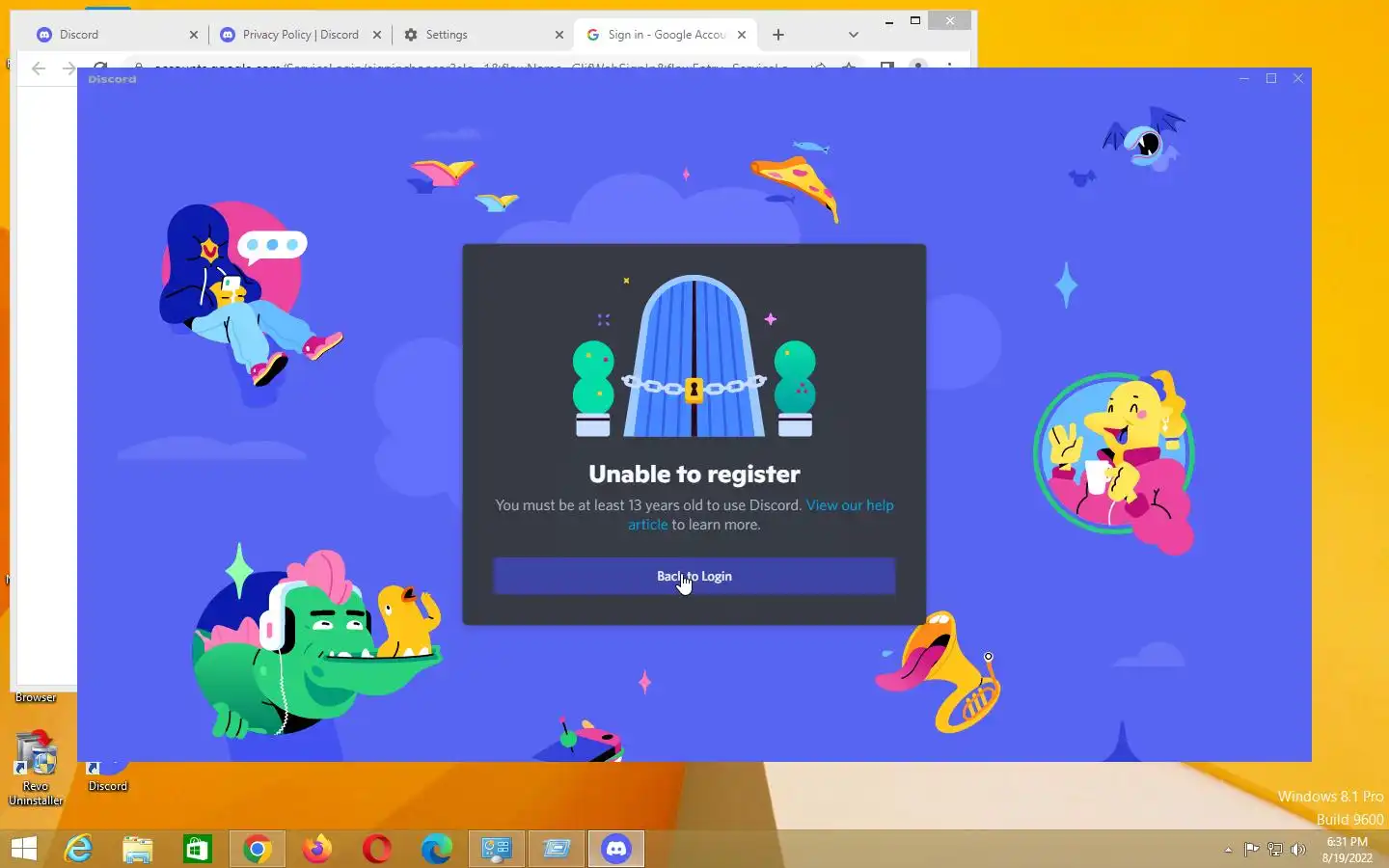1389x868 pixels.
Task: Close the Chrome window
Action: (950, 20)
